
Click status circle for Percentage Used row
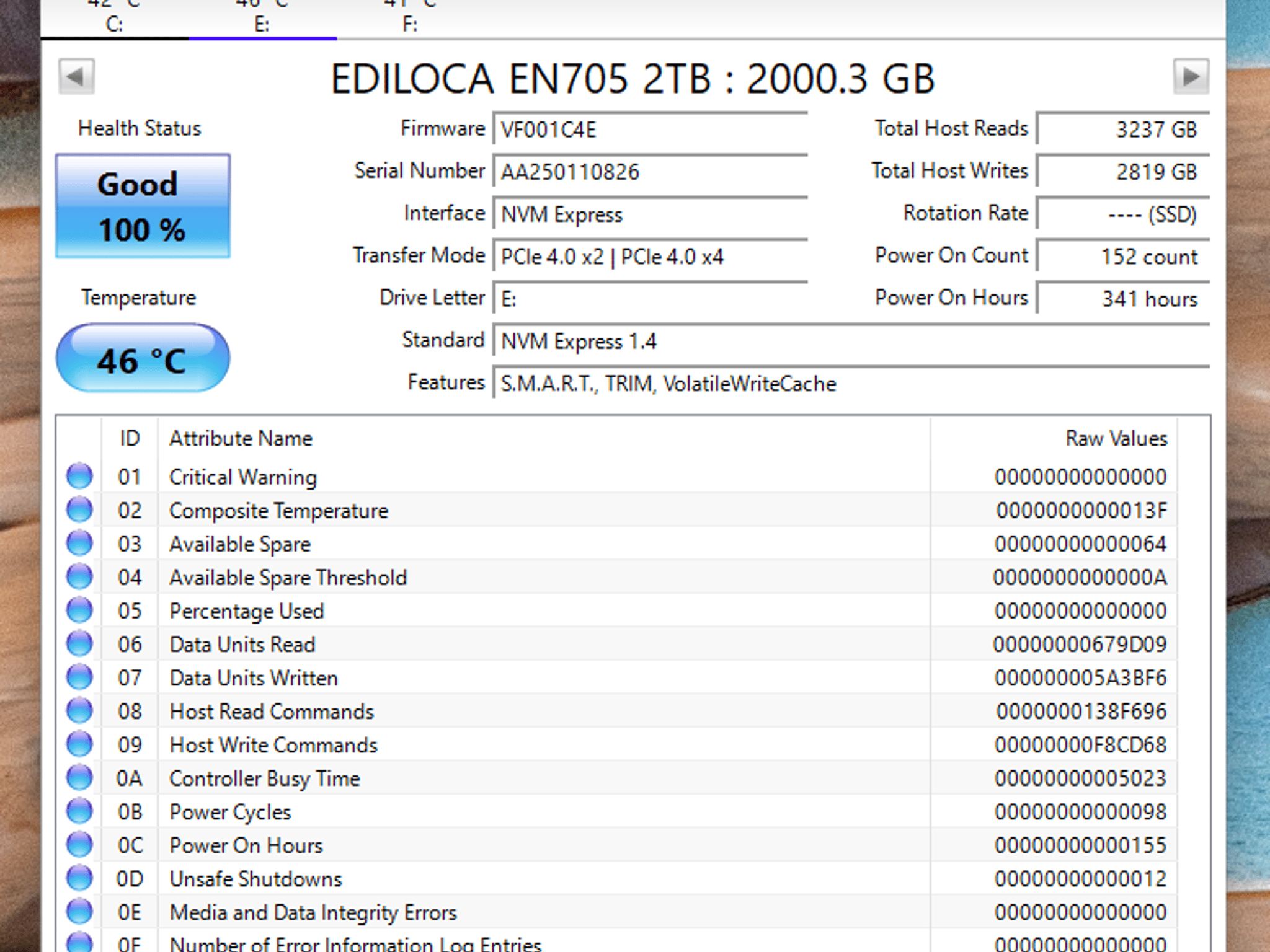click(x=79, y=610)
